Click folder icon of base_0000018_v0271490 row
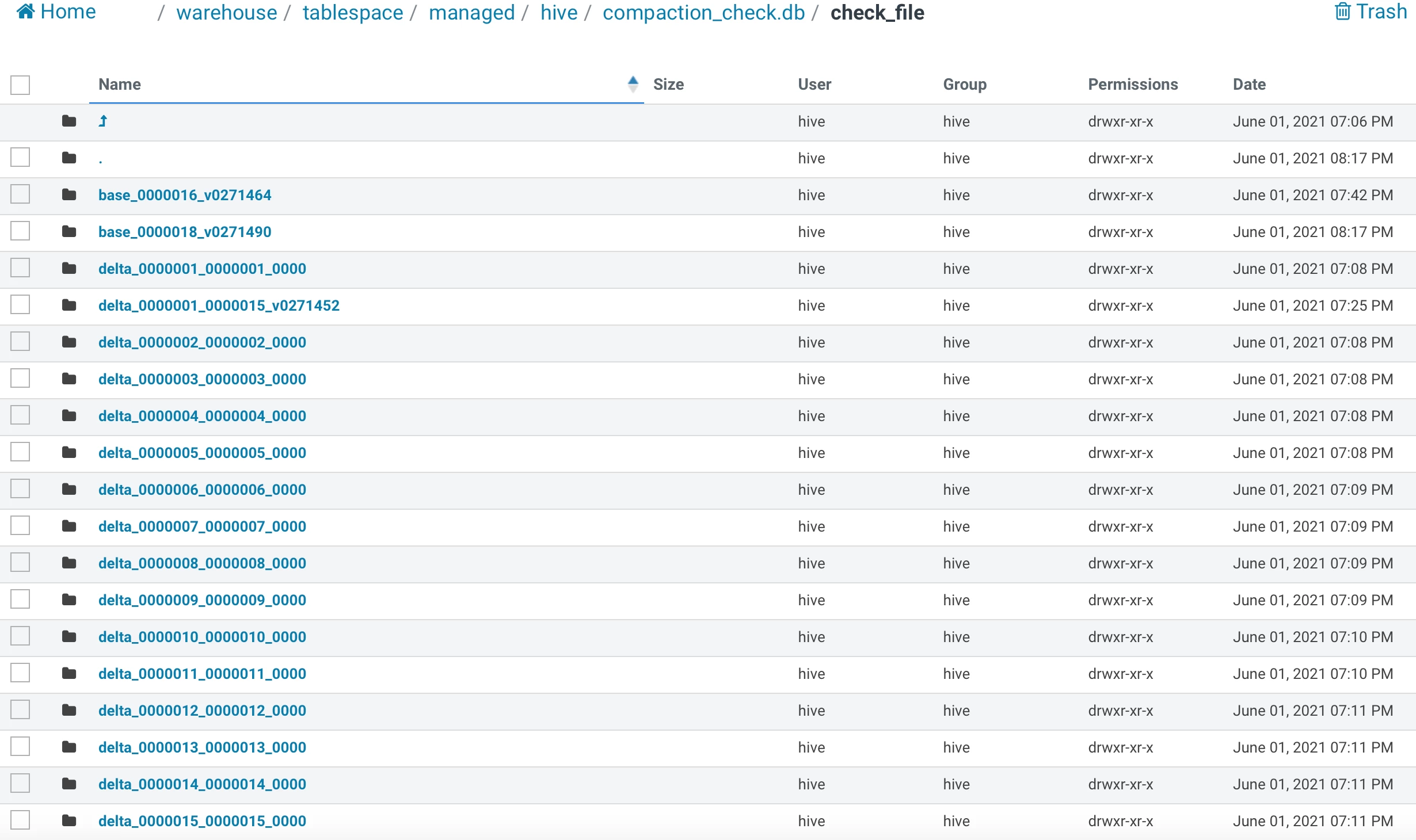 (x=69, y=231)
